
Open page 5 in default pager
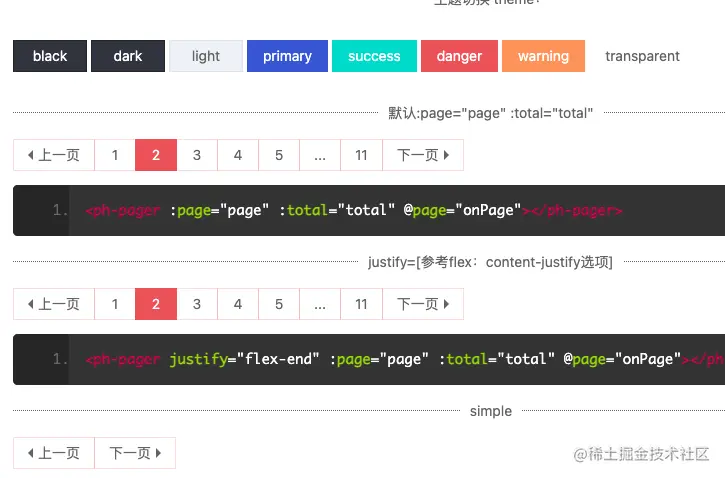coord(279,155)
